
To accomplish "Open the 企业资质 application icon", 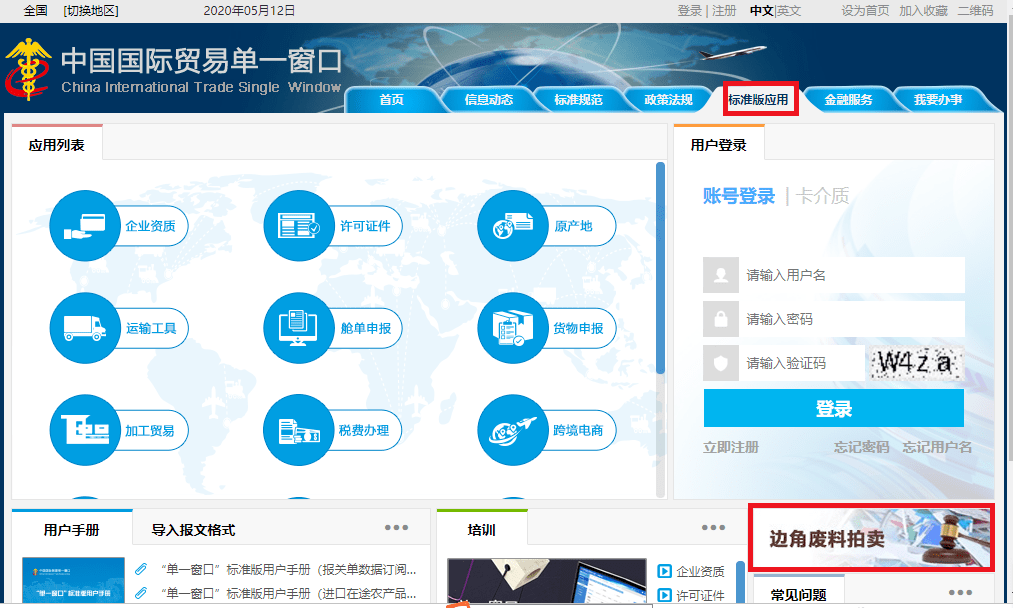I will click(x=85, y=225).
